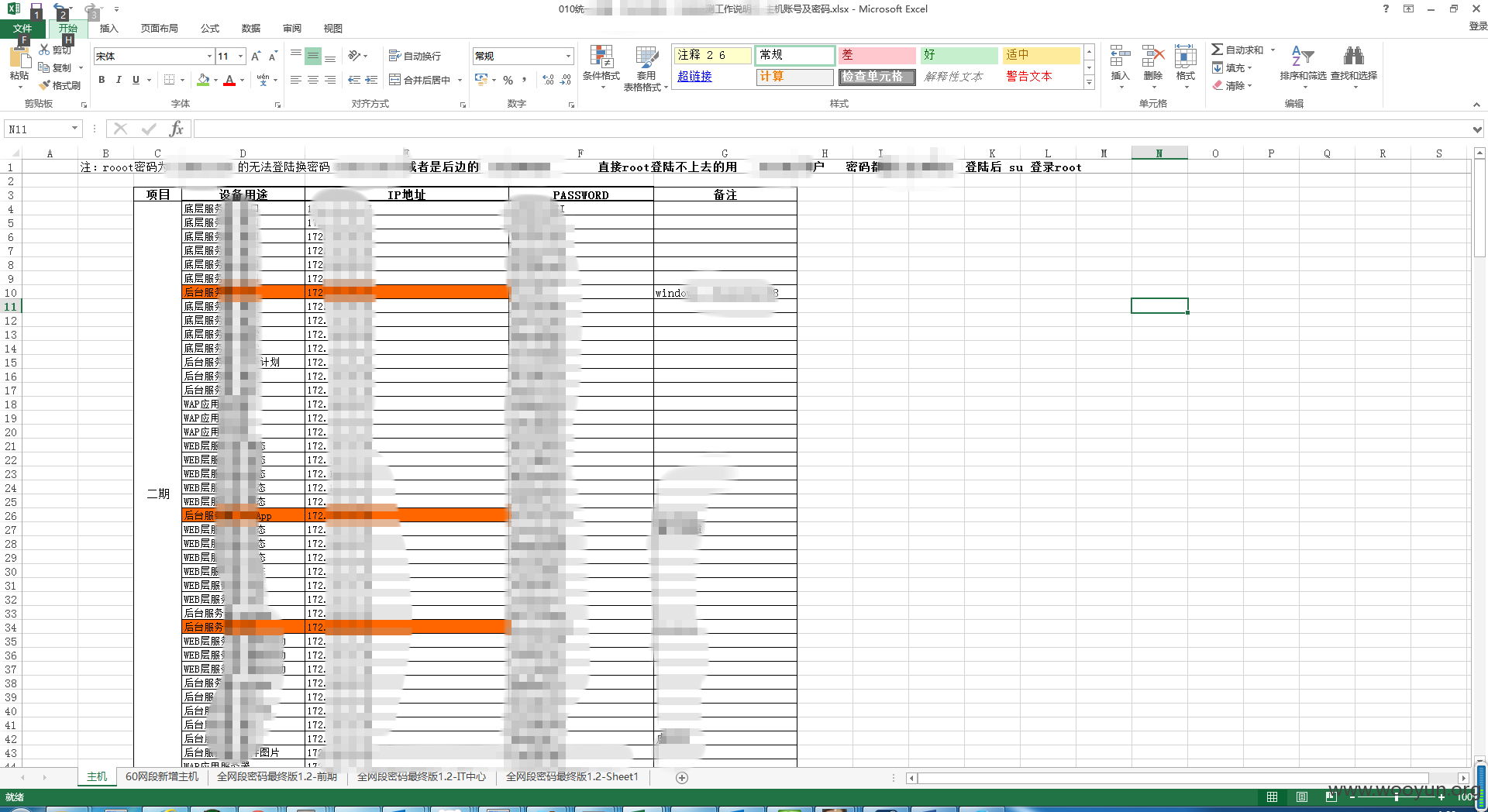Screen dimensions: 1488x812
Task: Expand the formula bar
Action: point(1477,129)
